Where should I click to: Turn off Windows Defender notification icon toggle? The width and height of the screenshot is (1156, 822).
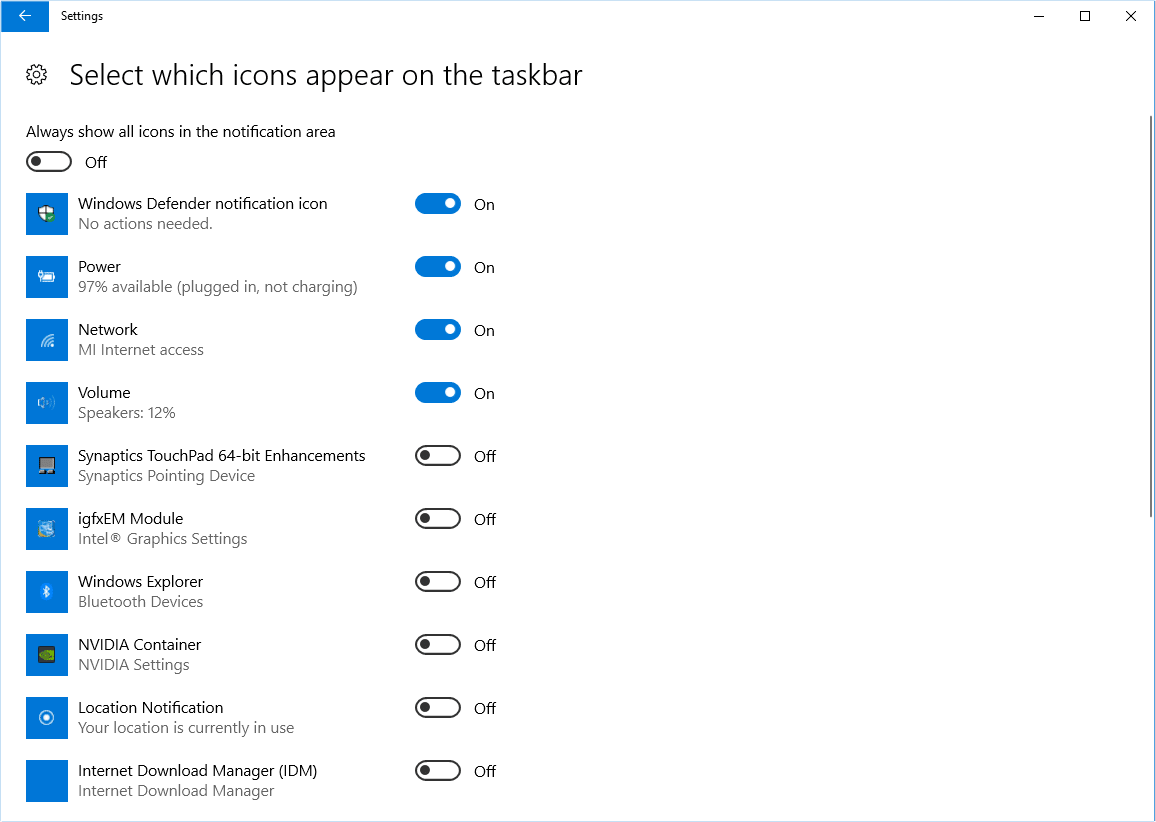(x=438, y=203)
